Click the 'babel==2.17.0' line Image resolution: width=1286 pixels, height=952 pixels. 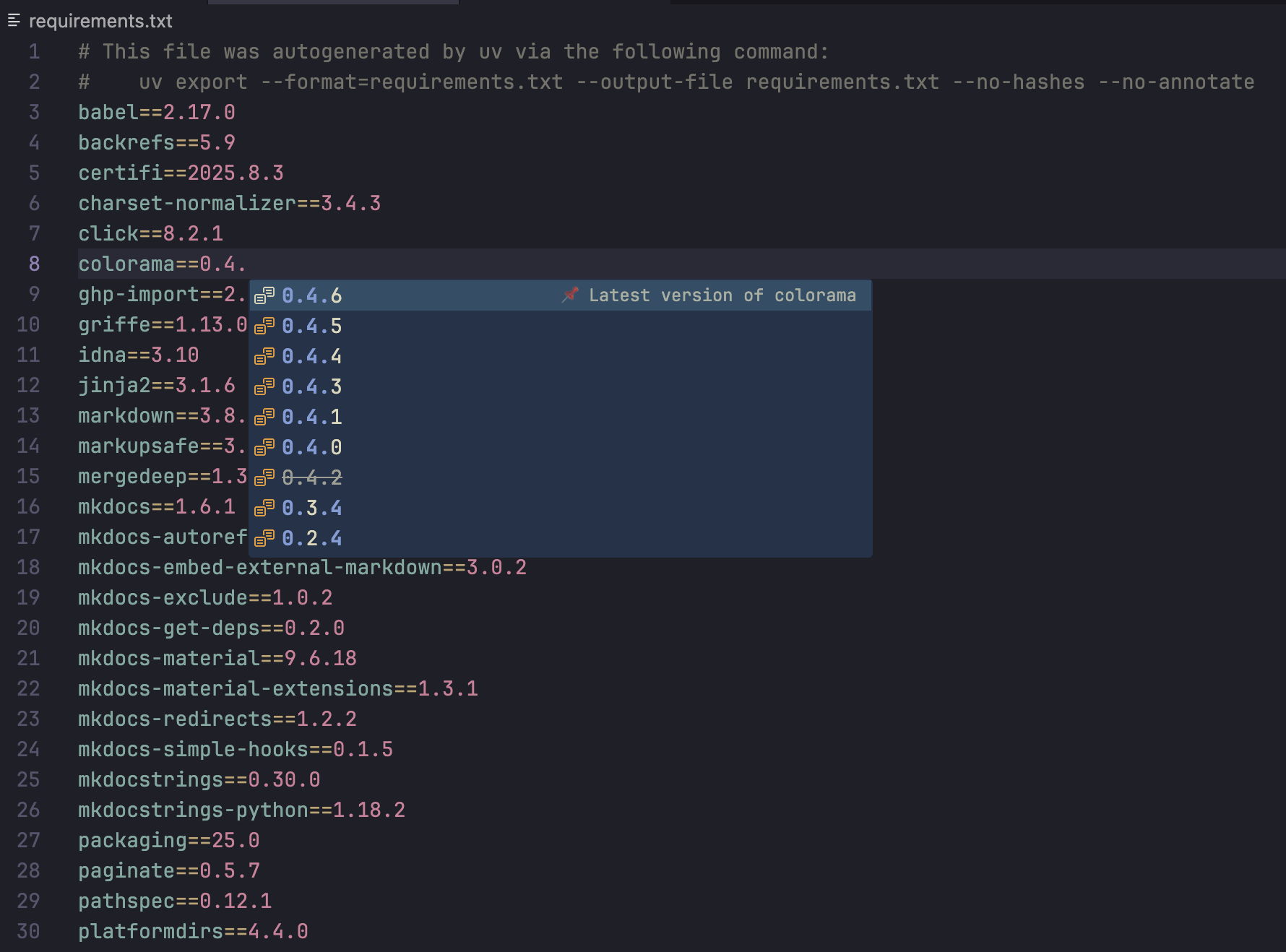pos(157,112)
